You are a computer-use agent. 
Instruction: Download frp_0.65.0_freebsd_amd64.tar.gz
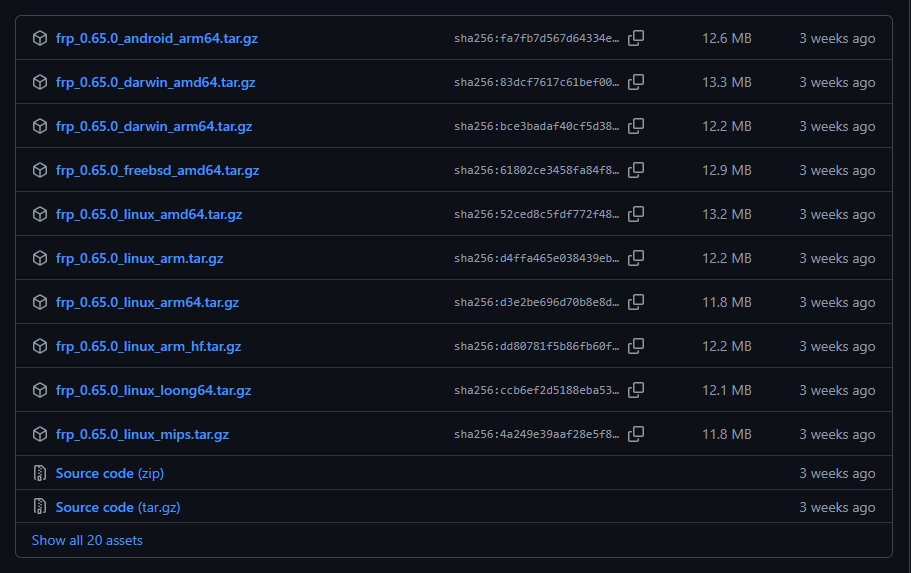(157, 170)
